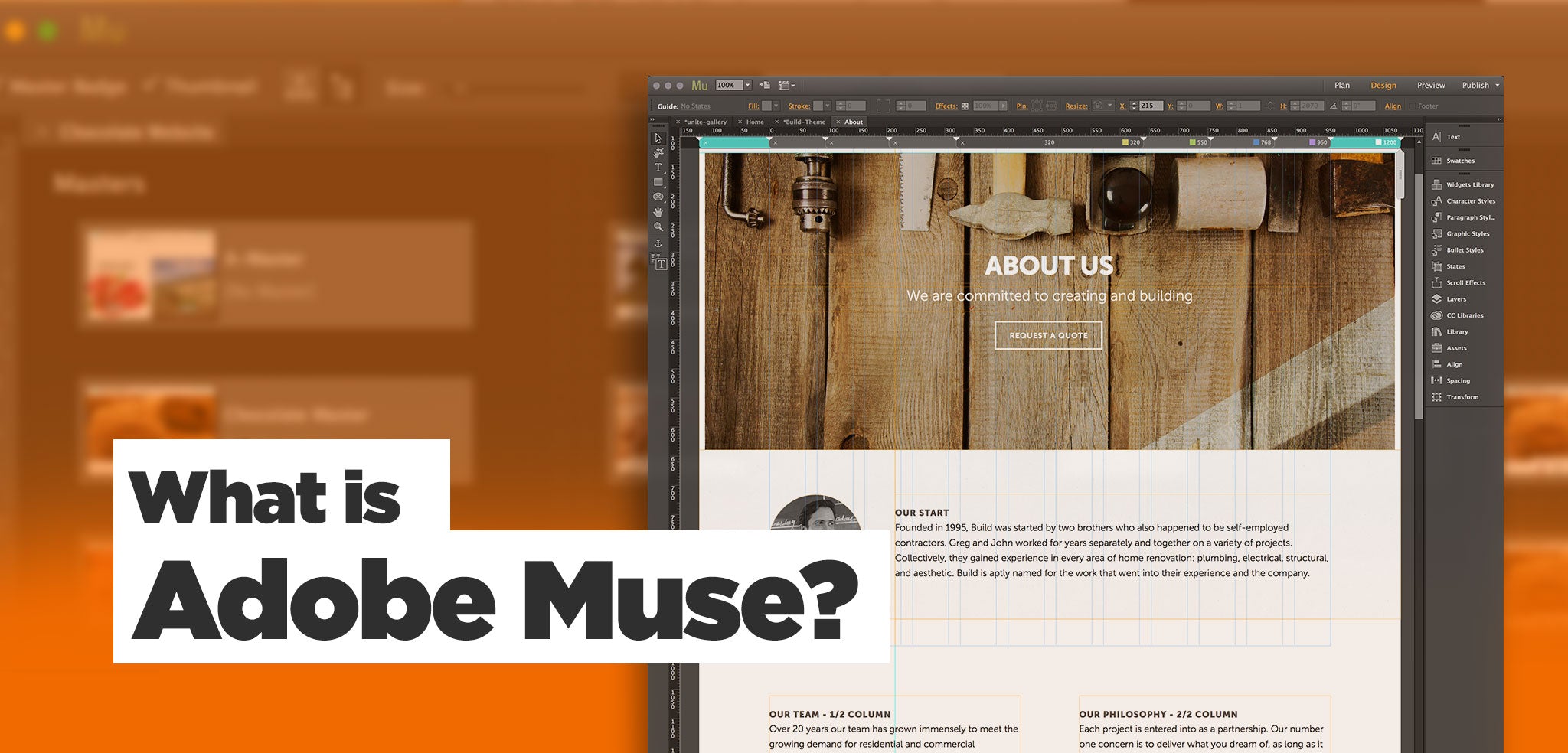Click the Fill color swatch
This screenshot has height=753, width=1568.
point(766,106)
